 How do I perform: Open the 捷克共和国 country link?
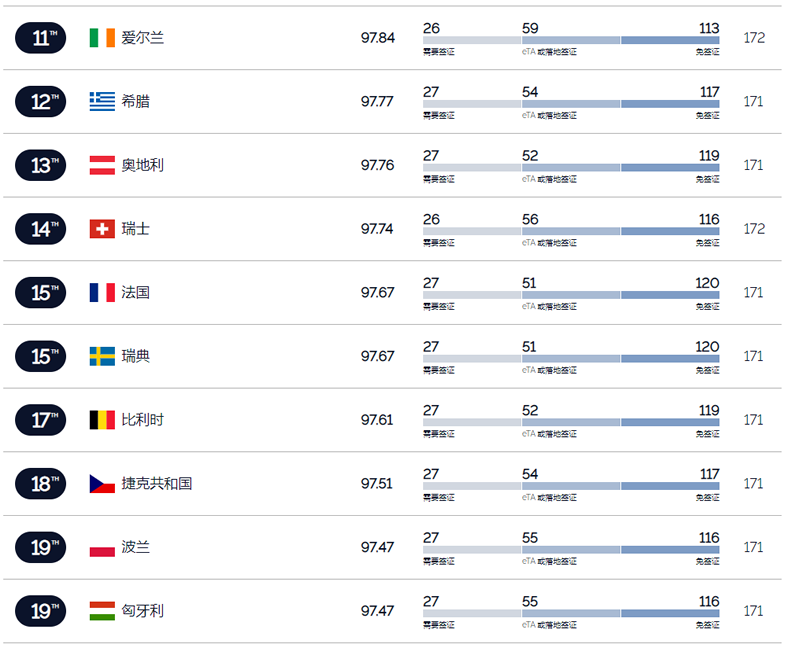pos(157,484)
